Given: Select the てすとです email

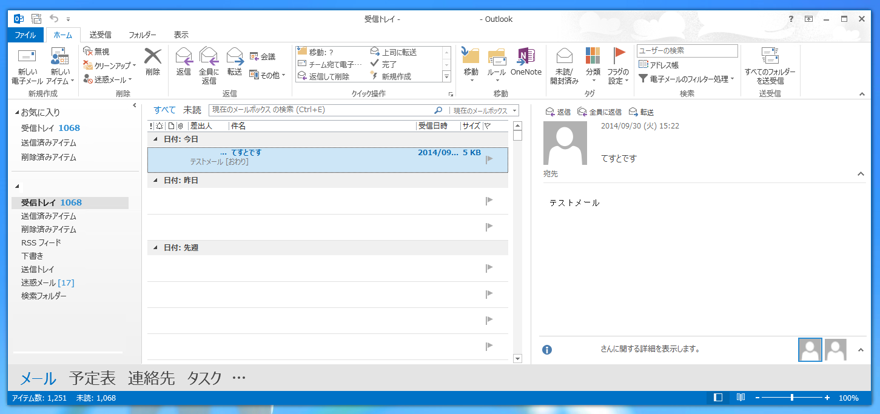Looking at the screenshot, I should point(327,159).
